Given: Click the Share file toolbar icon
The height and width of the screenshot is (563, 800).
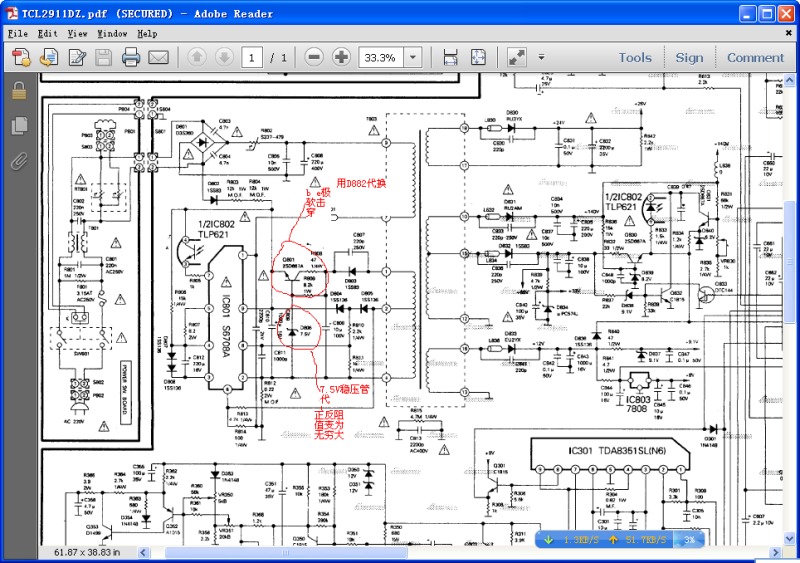Looking at the screenshot, I should (x=49, y=57).
